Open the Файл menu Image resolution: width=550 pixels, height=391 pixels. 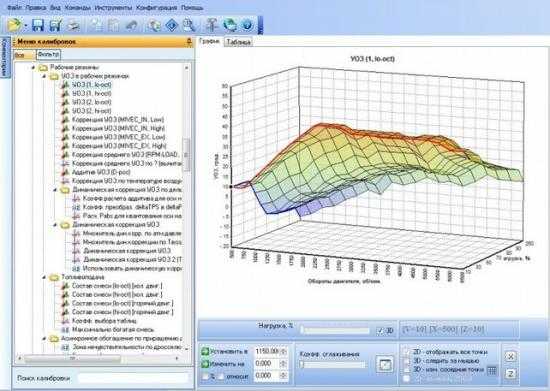(15, 7)
